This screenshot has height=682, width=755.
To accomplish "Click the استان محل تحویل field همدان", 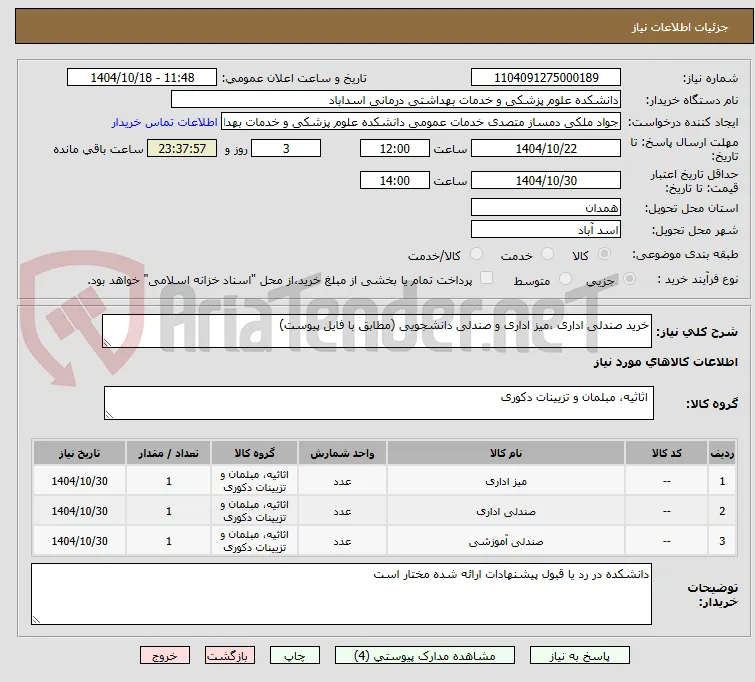I will [x=546, y=208].
